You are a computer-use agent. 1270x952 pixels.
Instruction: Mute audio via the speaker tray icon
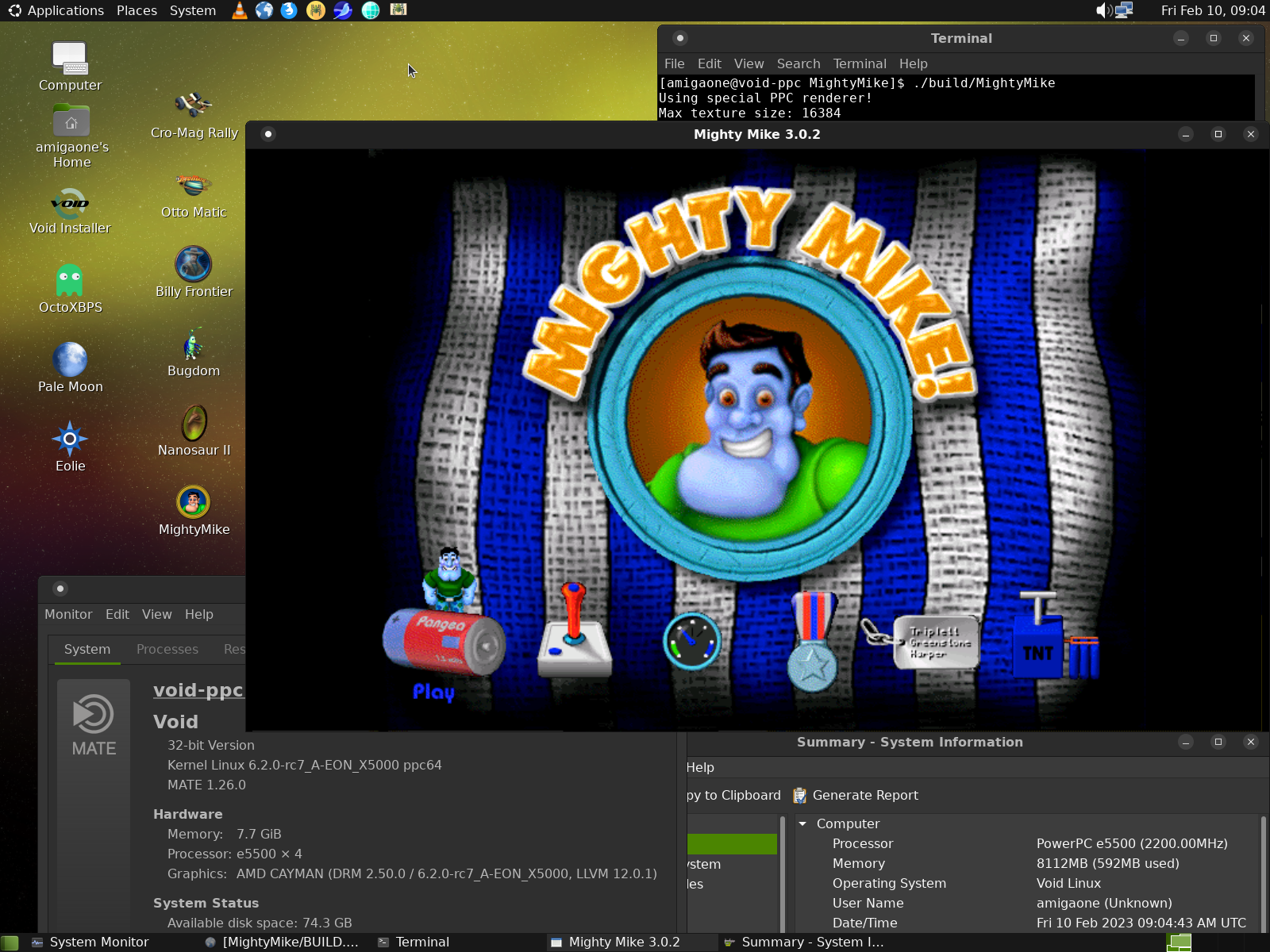coord(1103,10)
